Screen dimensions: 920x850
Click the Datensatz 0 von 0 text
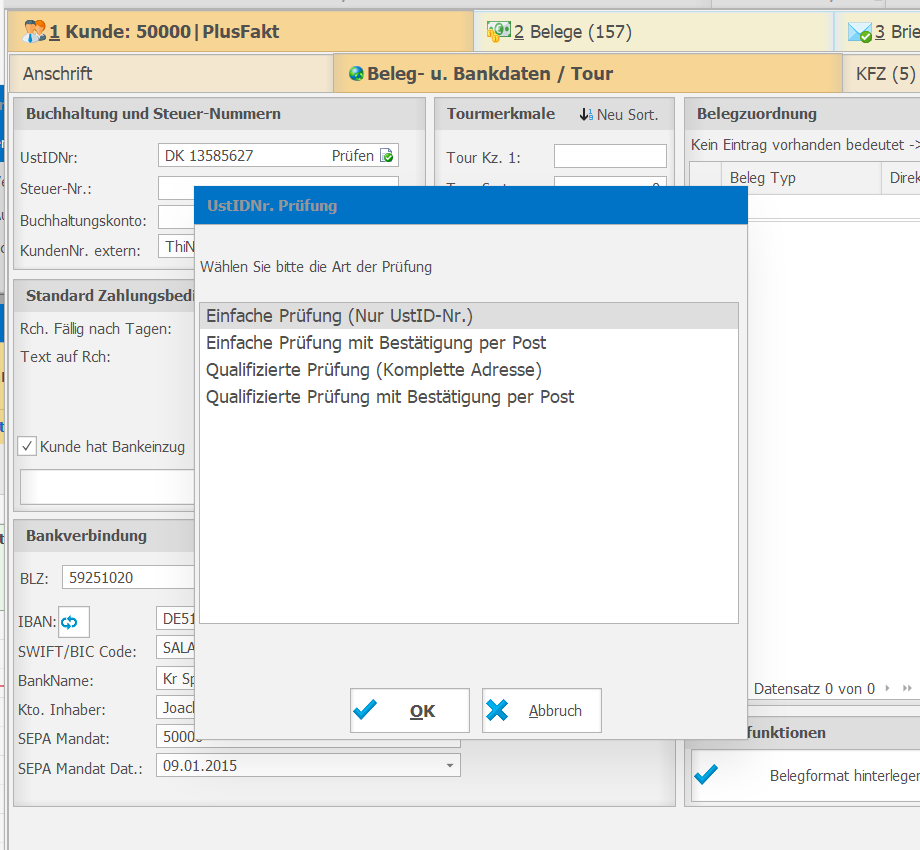(814, 689)
